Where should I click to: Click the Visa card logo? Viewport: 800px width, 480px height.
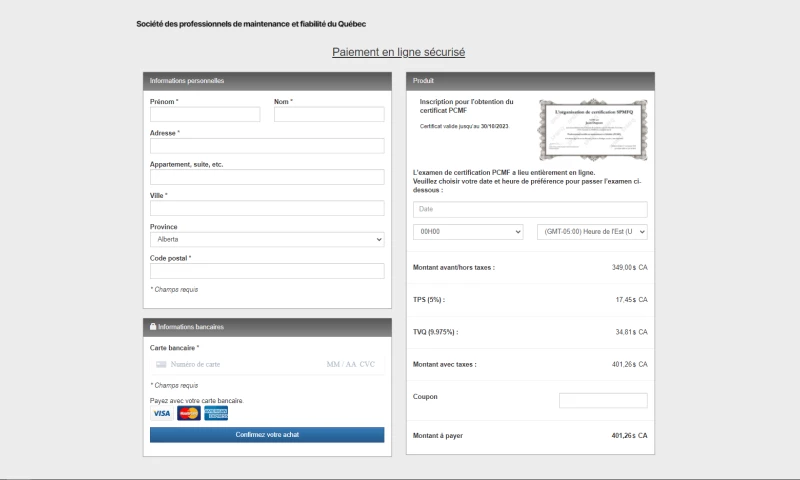coord(161,413)
